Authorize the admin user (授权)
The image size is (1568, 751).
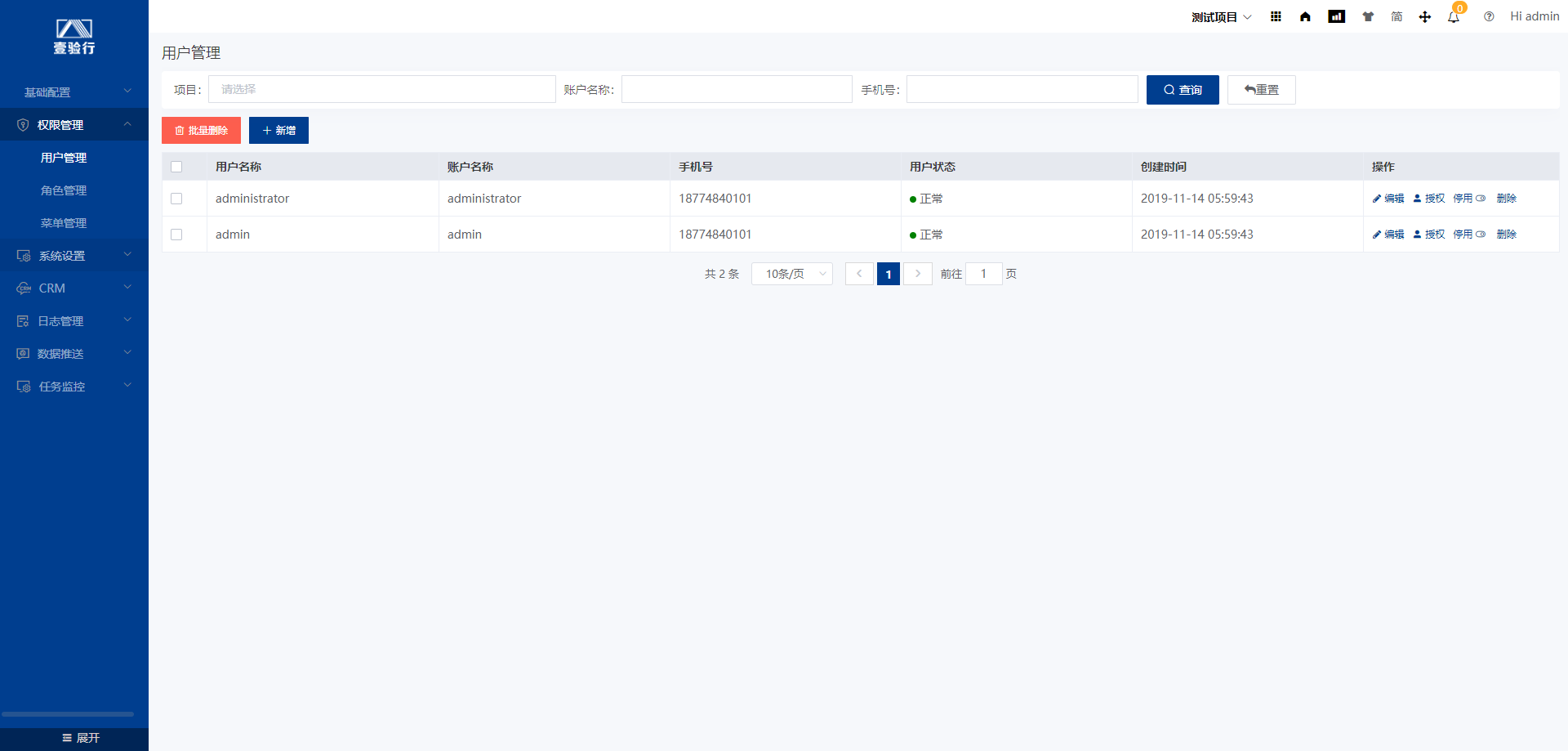[x=1429, y=235]
